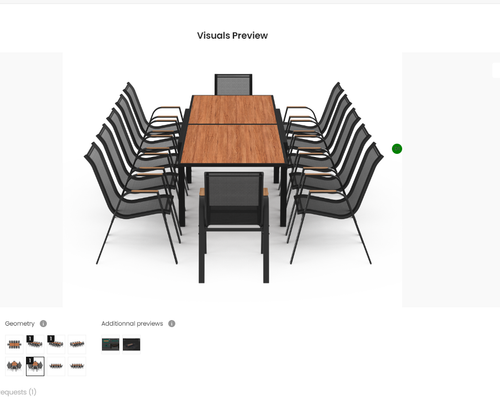Click the white button at the right edge
The image size is (500, 400).
click(x=496, y=70)
